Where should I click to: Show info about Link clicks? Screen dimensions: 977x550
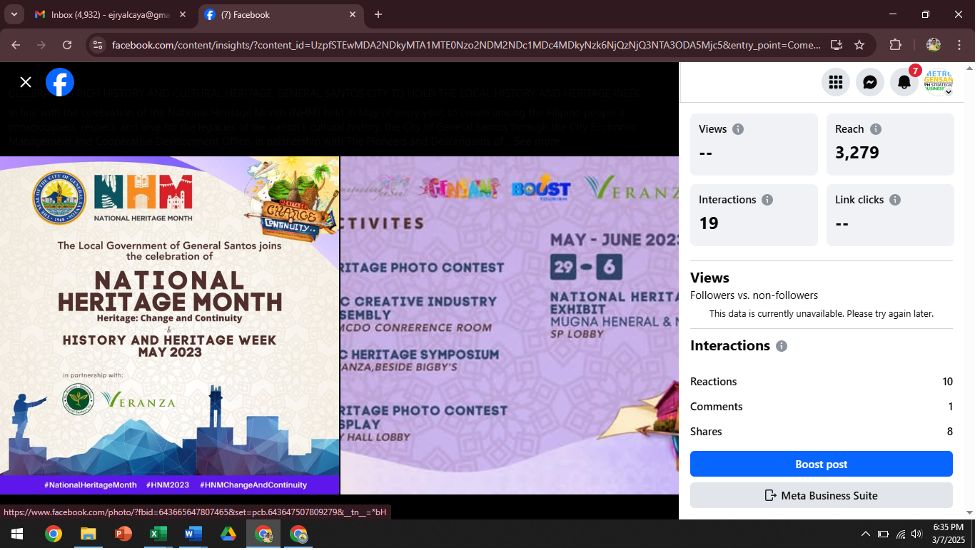895,200
